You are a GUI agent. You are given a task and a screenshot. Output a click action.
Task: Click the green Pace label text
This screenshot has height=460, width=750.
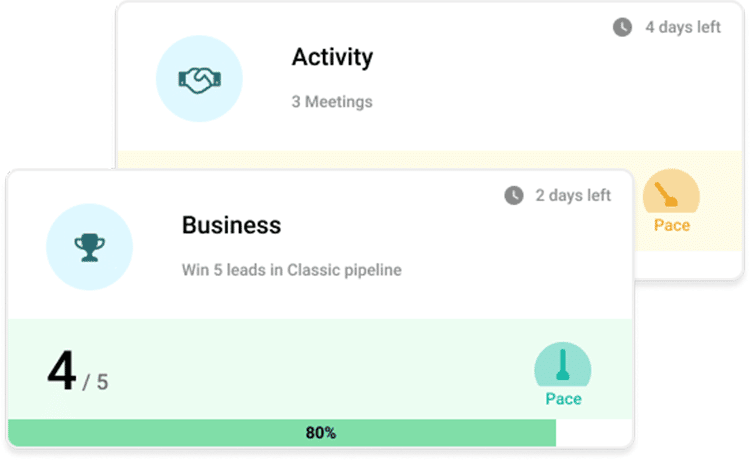[563, 399]
